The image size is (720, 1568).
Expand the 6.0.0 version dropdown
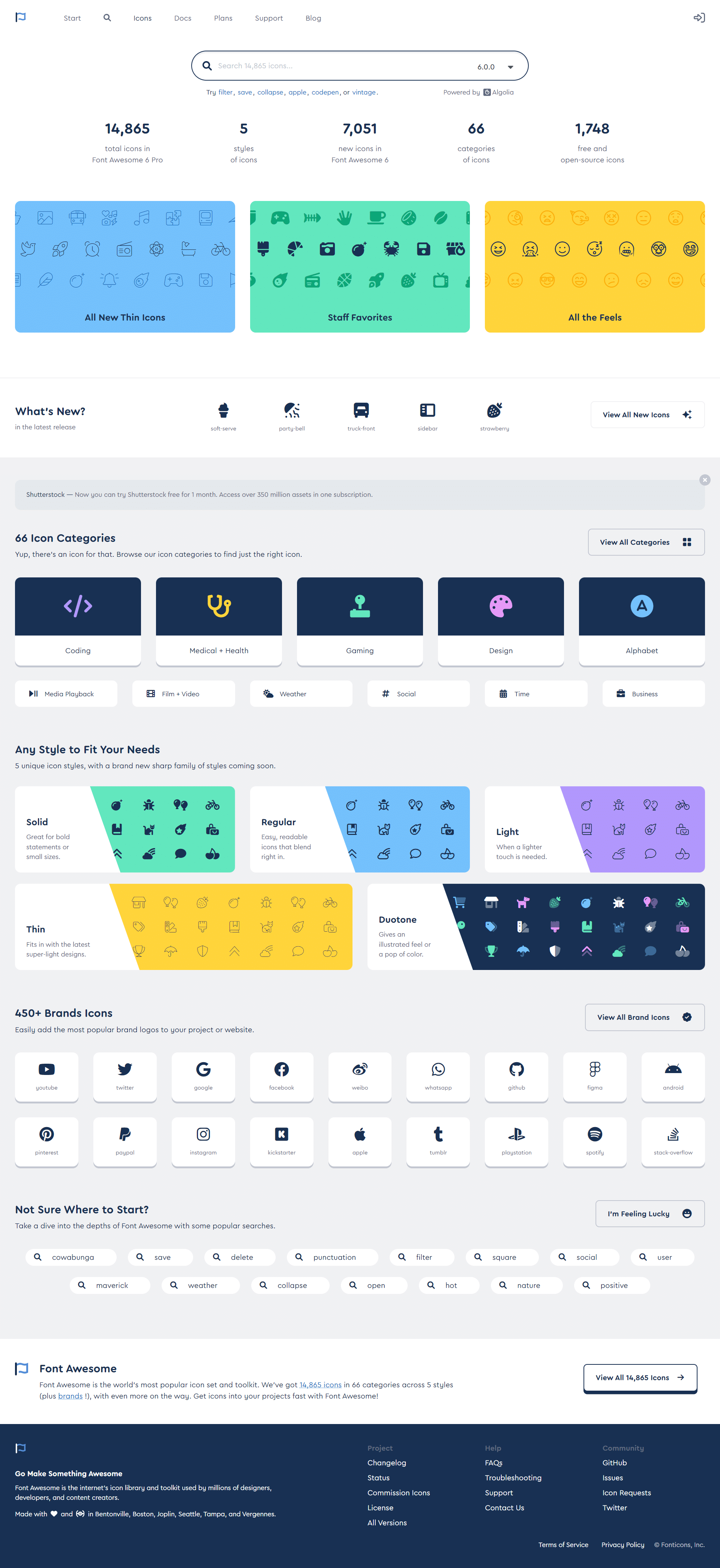pyautogui.click(x=495, y=66)
